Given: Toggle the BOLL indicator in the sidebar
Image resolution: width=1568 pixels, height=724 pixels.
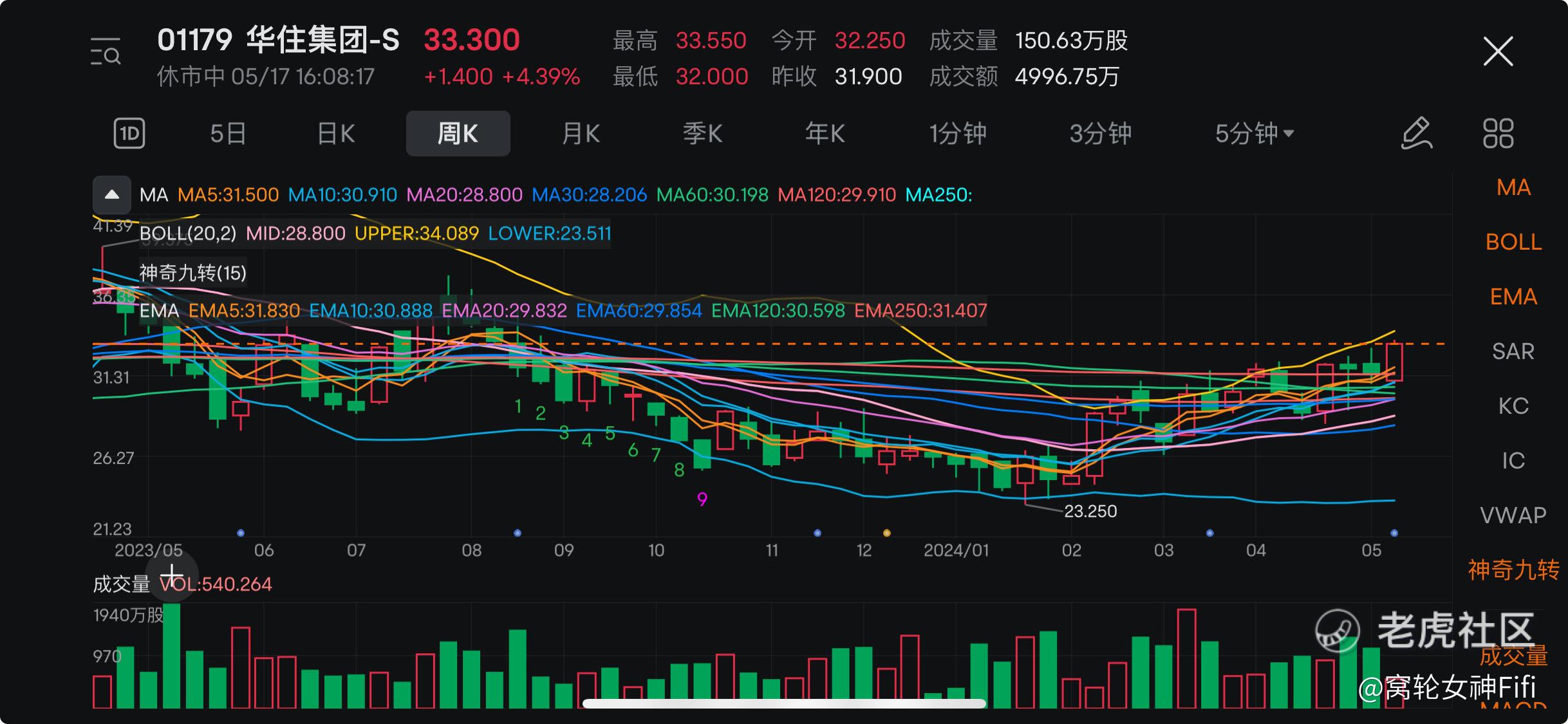Looking at the screenshot, I should pos(1513,242).
